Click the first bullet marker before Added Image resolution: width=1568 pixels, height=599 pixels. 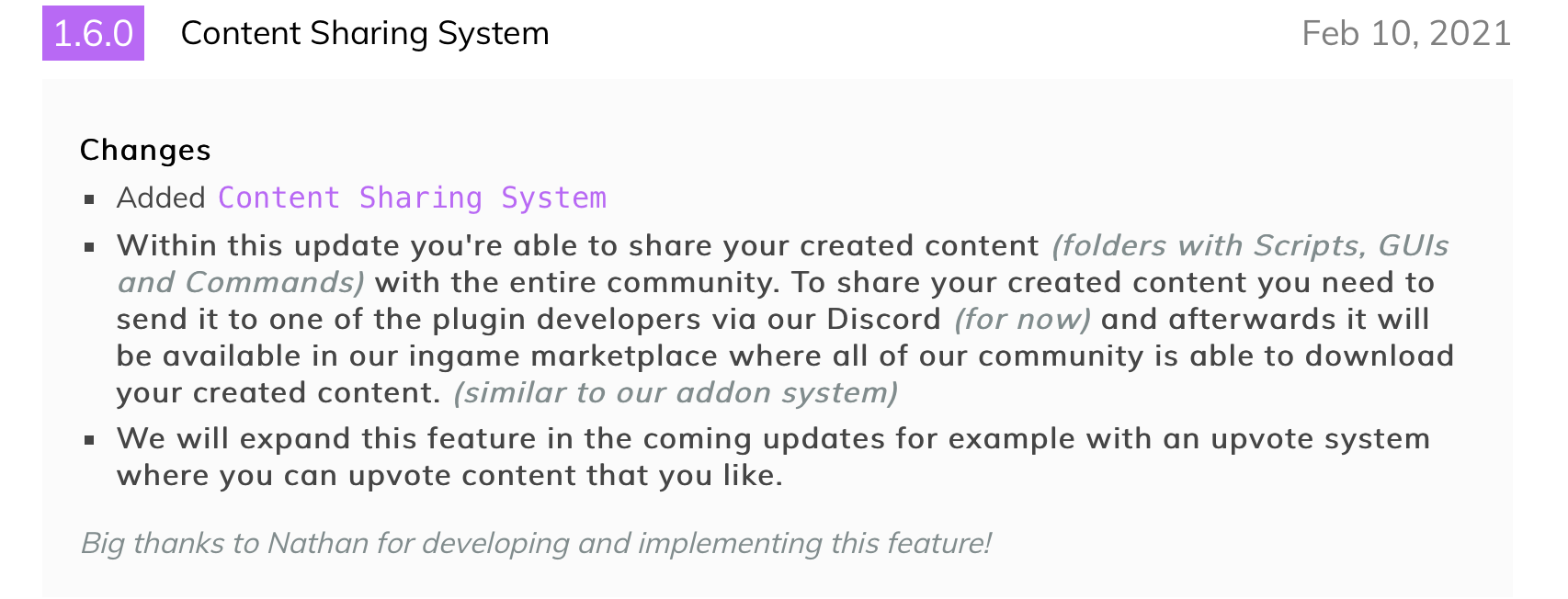[89, 198]
